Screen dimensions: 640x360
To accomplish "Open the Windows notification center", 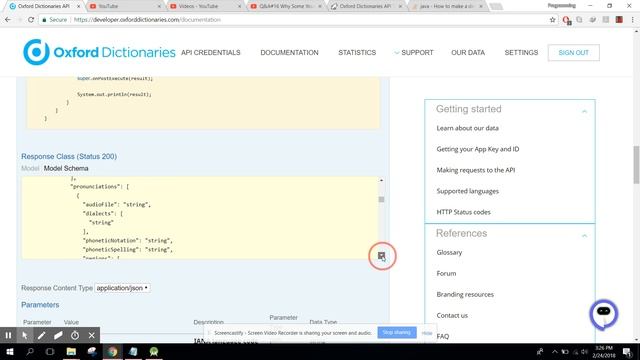I will (627, 351).
